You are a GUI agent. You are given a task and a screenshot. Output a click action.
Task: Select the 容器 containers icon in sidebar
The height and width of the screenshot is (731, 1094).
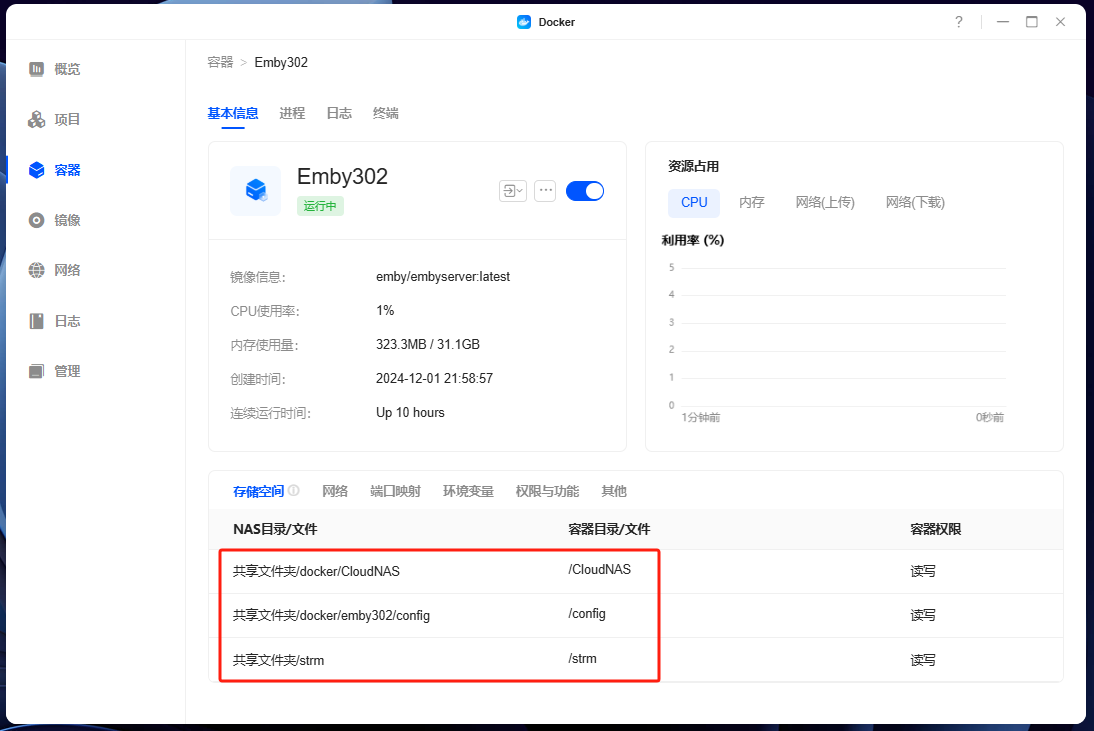tap(36, 169)
